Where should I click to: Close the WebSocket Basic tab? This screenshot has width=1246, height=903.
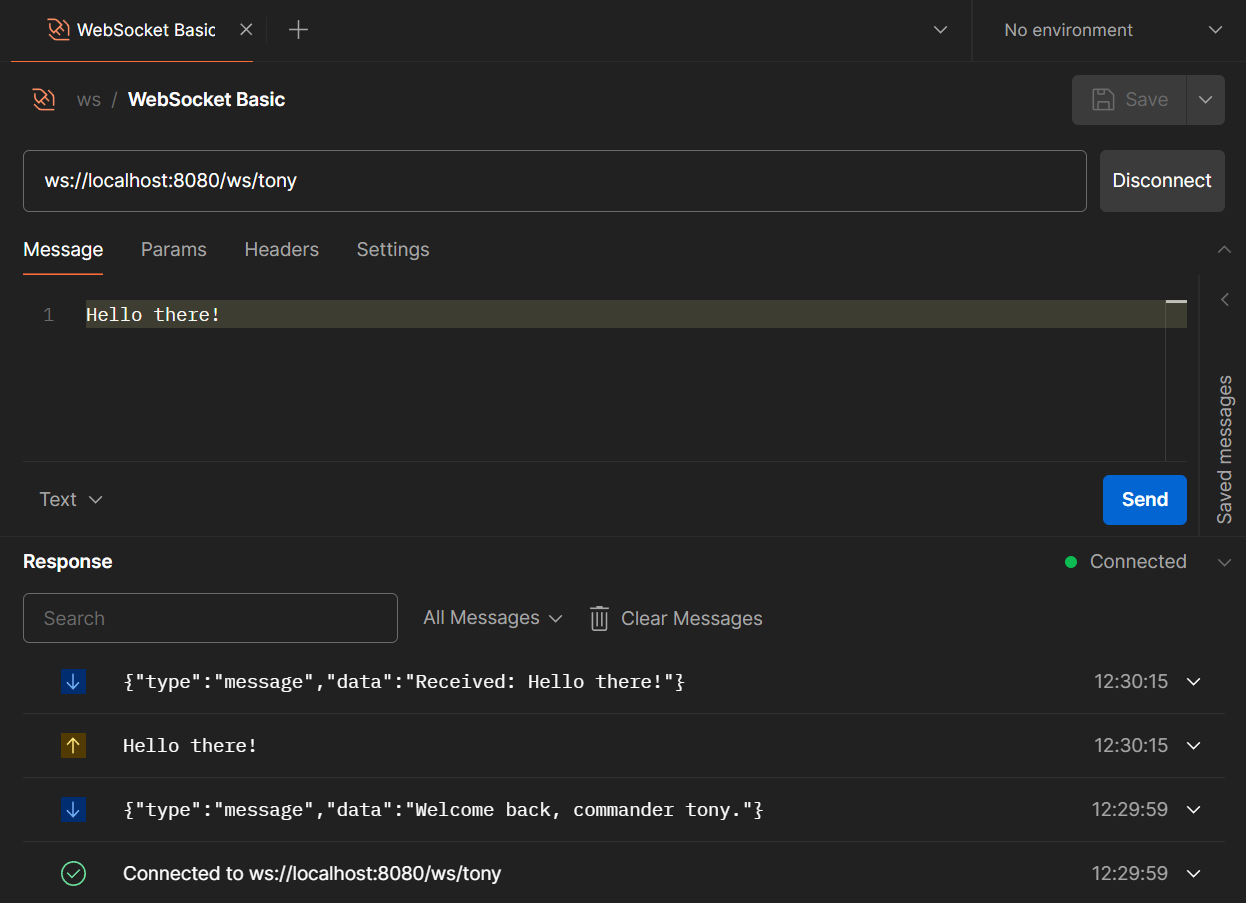246,30
